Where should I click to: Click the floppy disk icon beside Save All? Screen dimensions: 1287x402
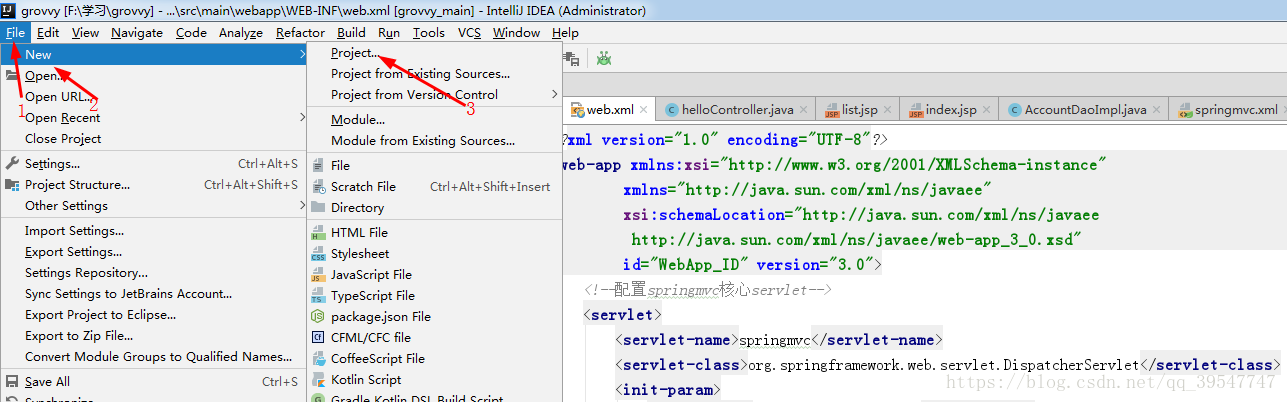click(x=13, y=382)
